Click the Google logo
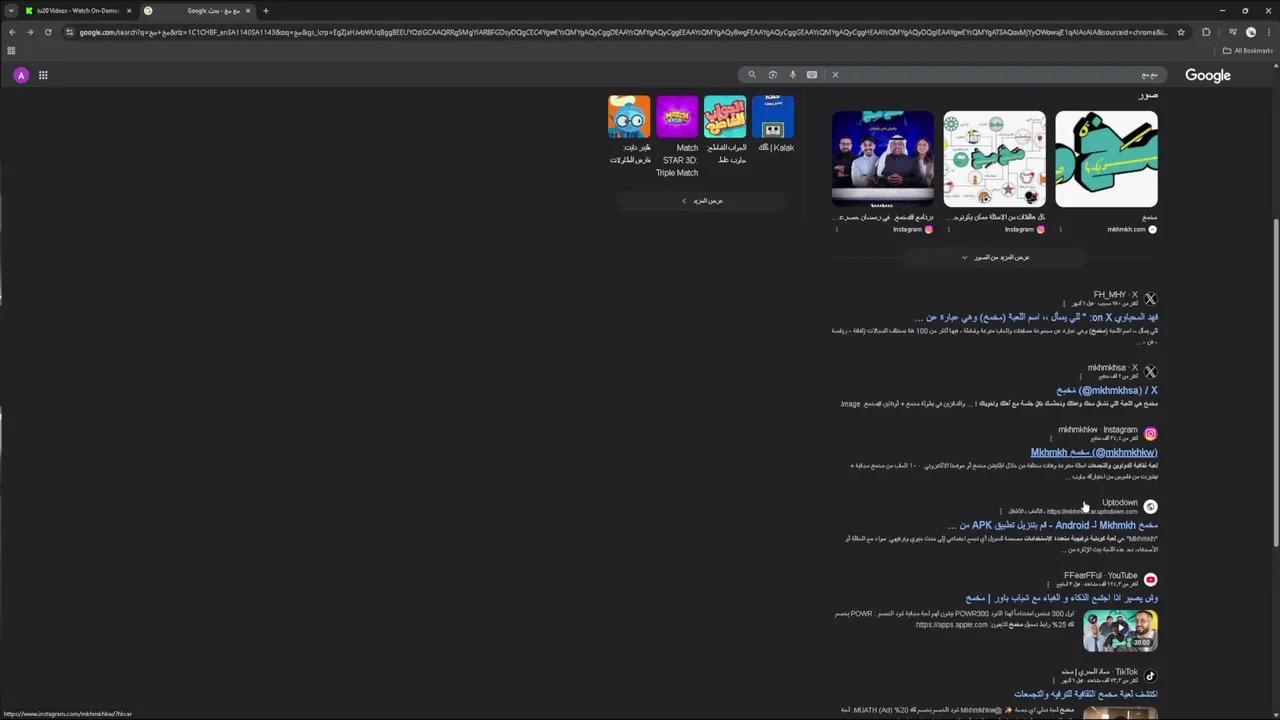This screenshot has width=1280, height=720. pyautogui.click(x=1208, y=75)
